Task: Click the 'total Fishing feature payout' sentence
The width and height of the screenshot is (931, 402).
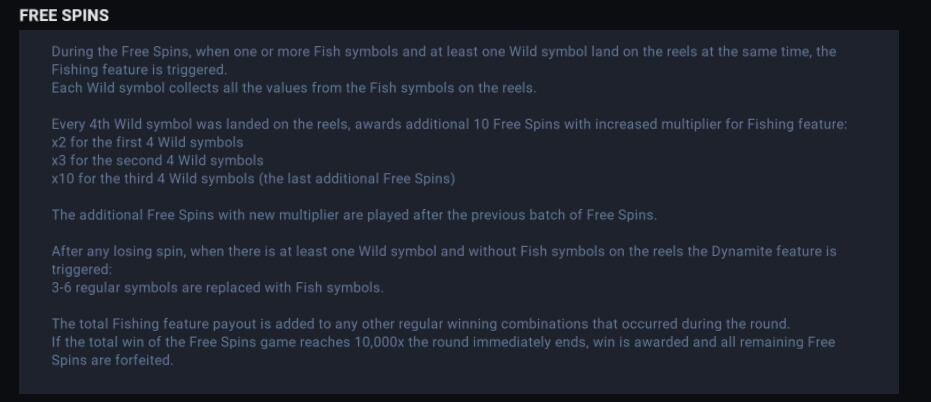Action: point(421,324)
